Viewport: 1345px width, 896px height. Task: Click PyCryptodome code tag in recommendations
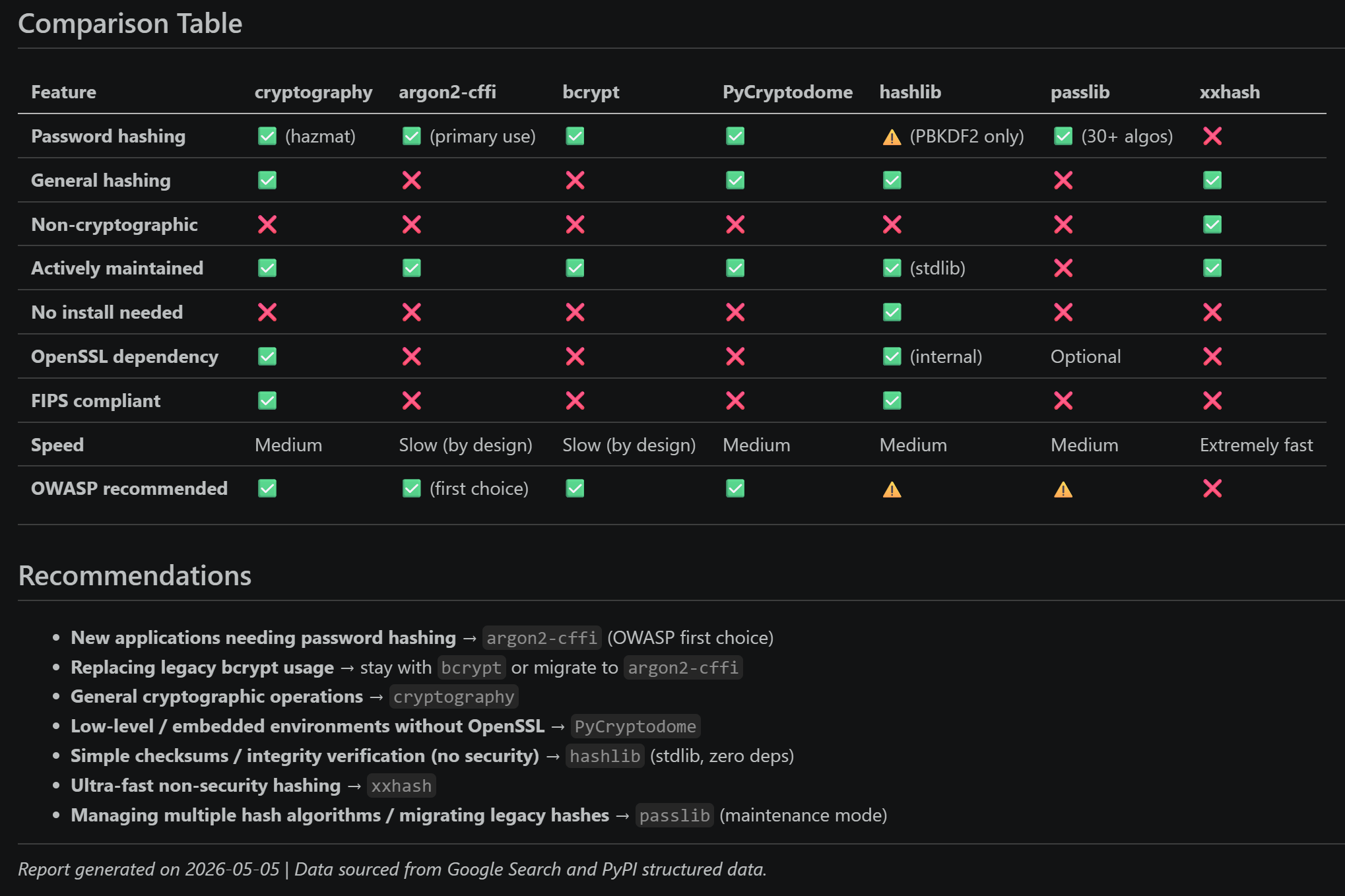pyautogui.click(x=635, y=726)
